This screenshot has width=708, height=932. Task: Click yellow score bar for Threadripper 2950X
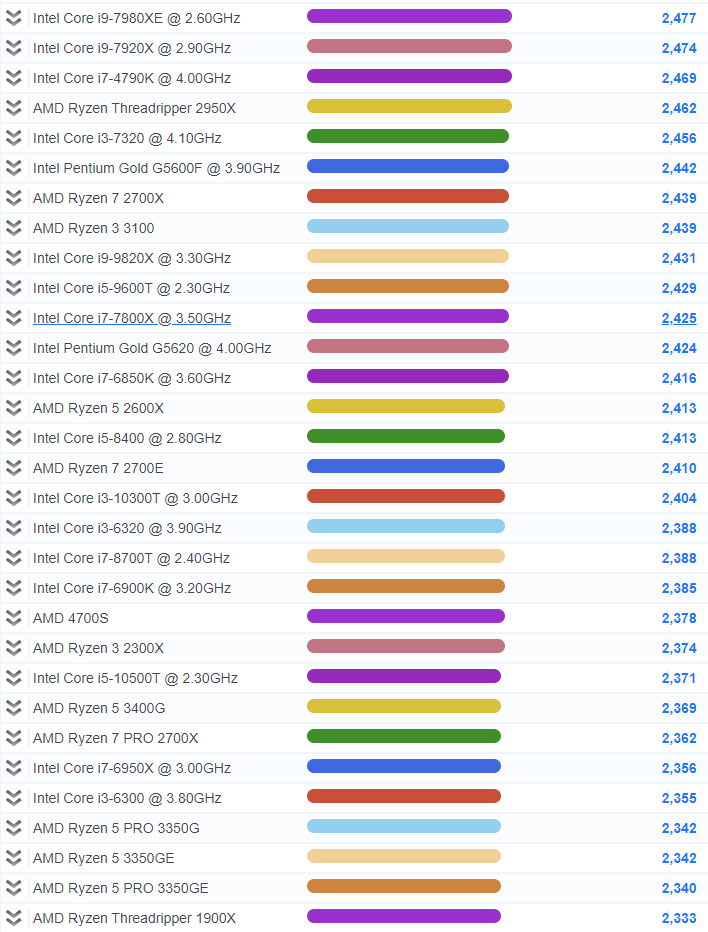409,106
